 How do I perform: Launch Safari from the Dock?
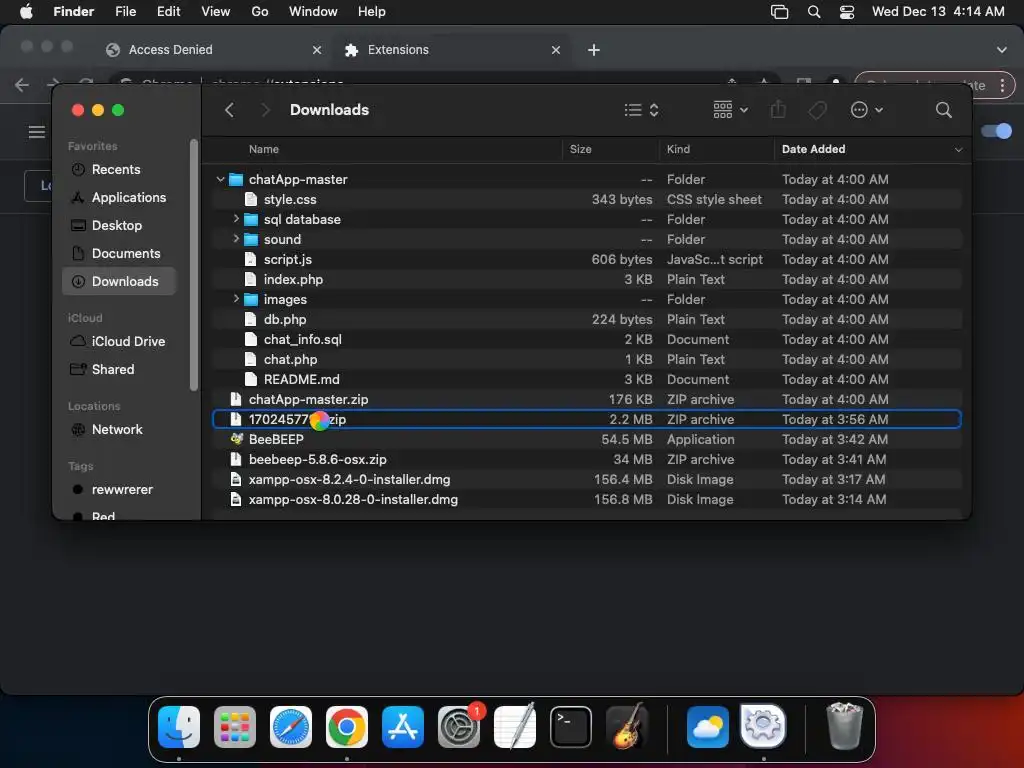point(291,727)
